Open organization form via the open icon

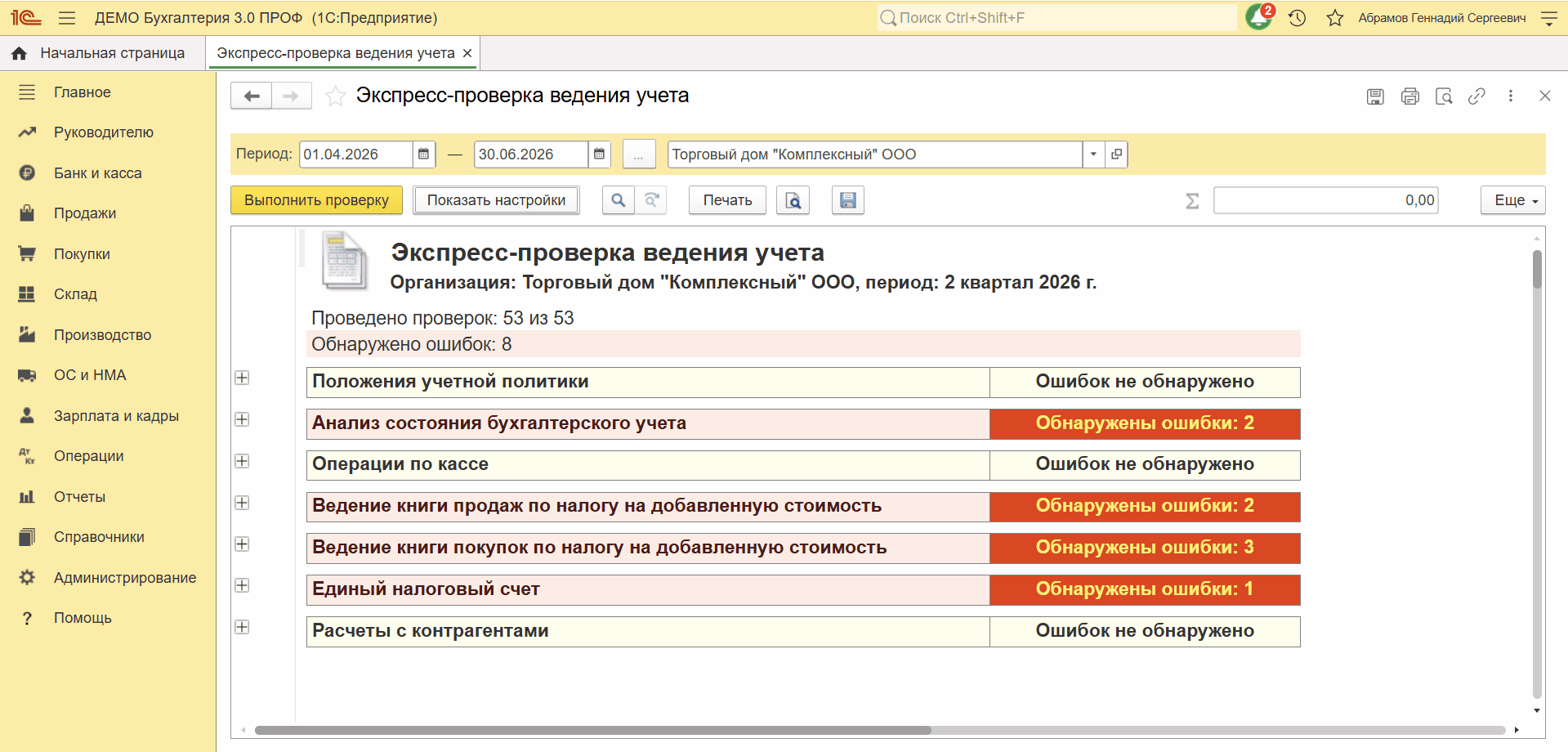tap(1116, 154)
